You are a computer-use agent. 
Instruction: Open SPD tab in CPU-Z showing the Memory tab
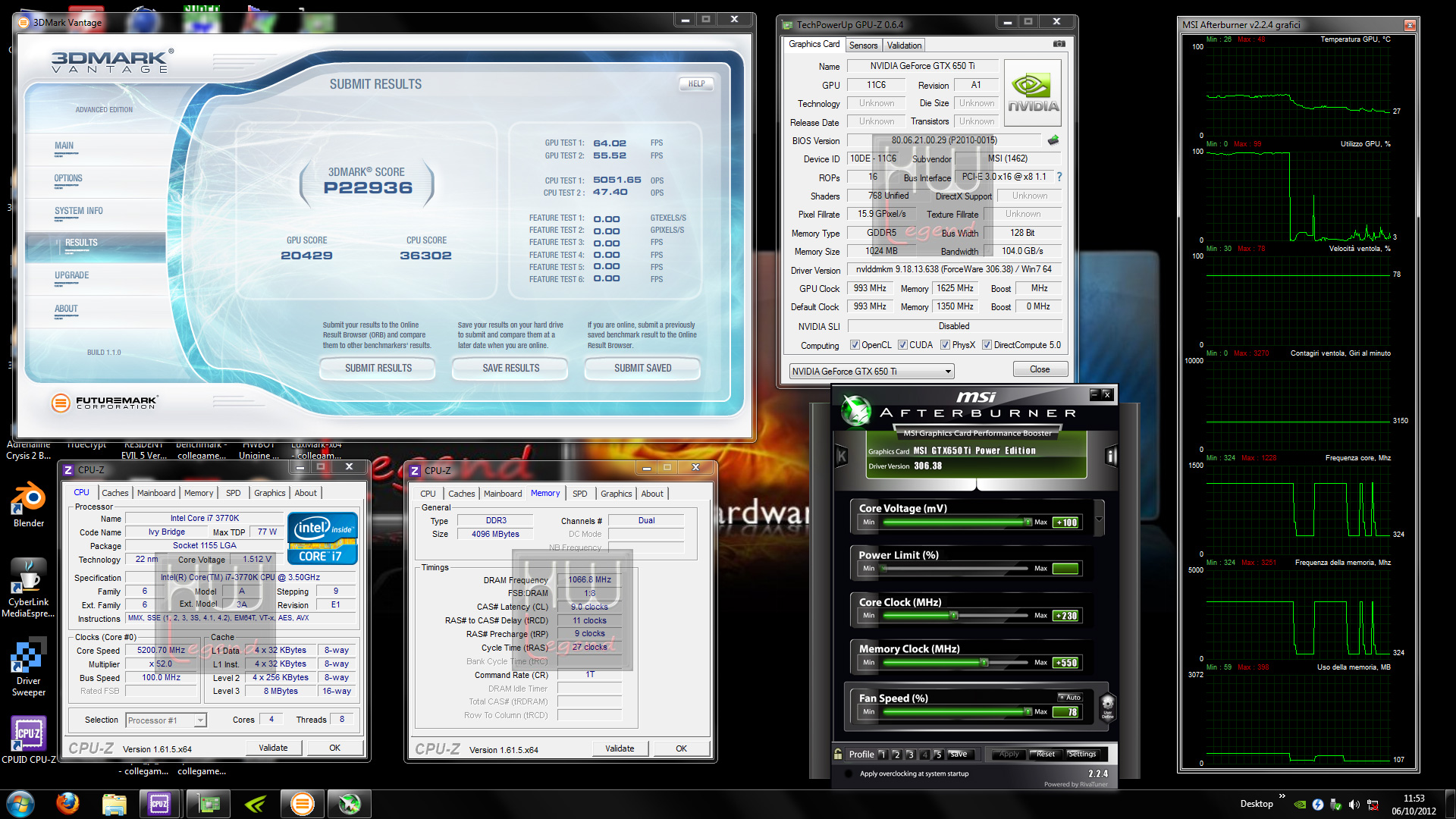click(x=579, y=494)
